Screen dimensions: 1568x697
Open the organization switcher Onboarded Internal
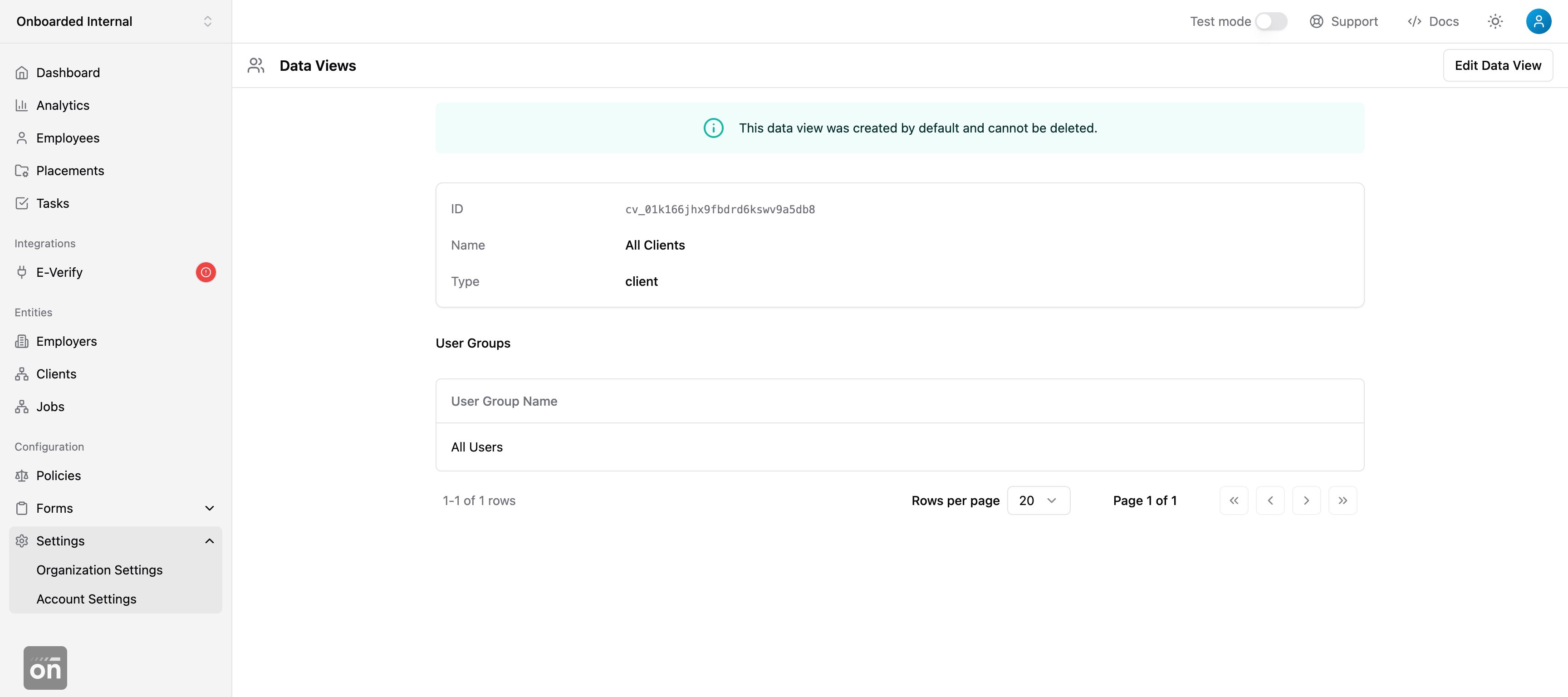115,21
